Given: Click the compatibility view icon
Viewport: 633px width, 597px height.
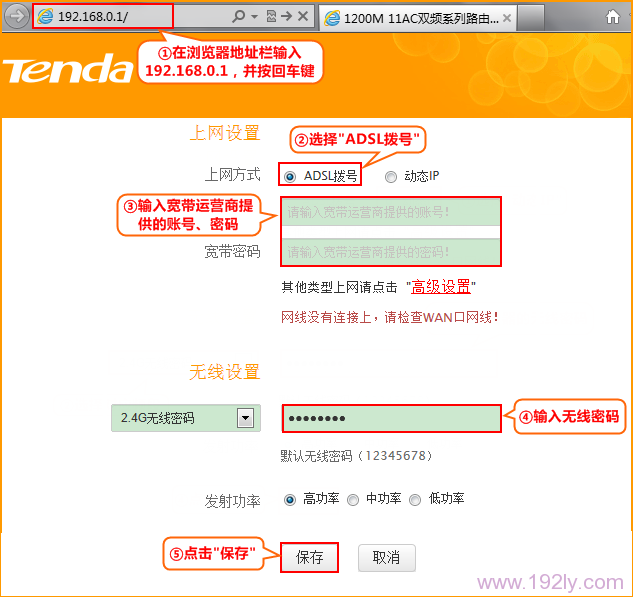Looking at the screenshot, I should (x=271, y=16).
